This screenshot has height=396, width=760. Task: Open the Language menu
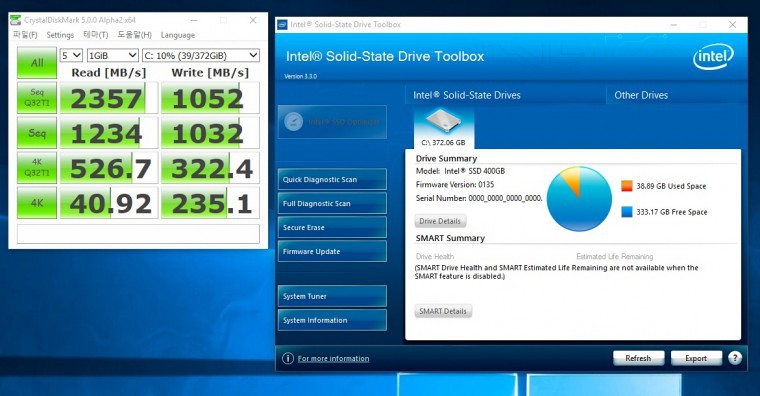coord(178,35)
